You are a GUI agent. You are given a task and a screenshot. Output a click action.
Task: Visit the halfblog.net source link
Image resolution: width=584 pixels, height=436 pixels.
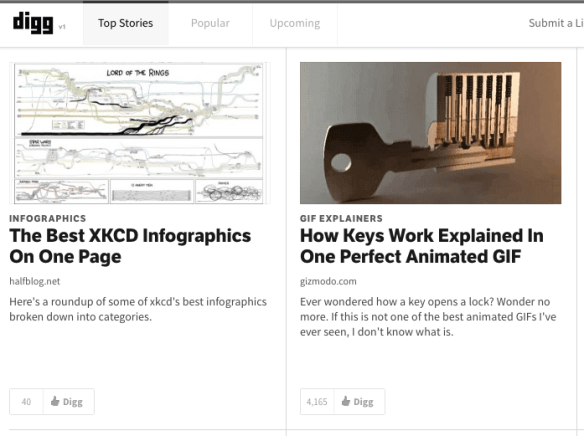click(x=35, y=281)
